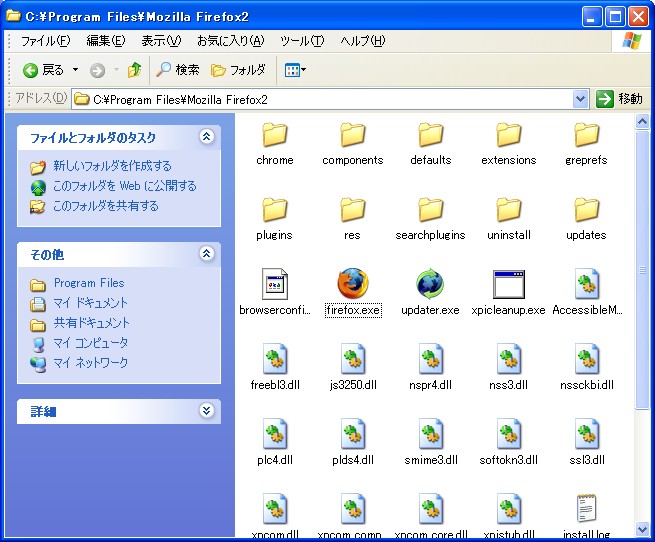The height and width of the screenshot is (542, 655).
Task: Select the browserconfig file icon
Action: tap(275, 284)
